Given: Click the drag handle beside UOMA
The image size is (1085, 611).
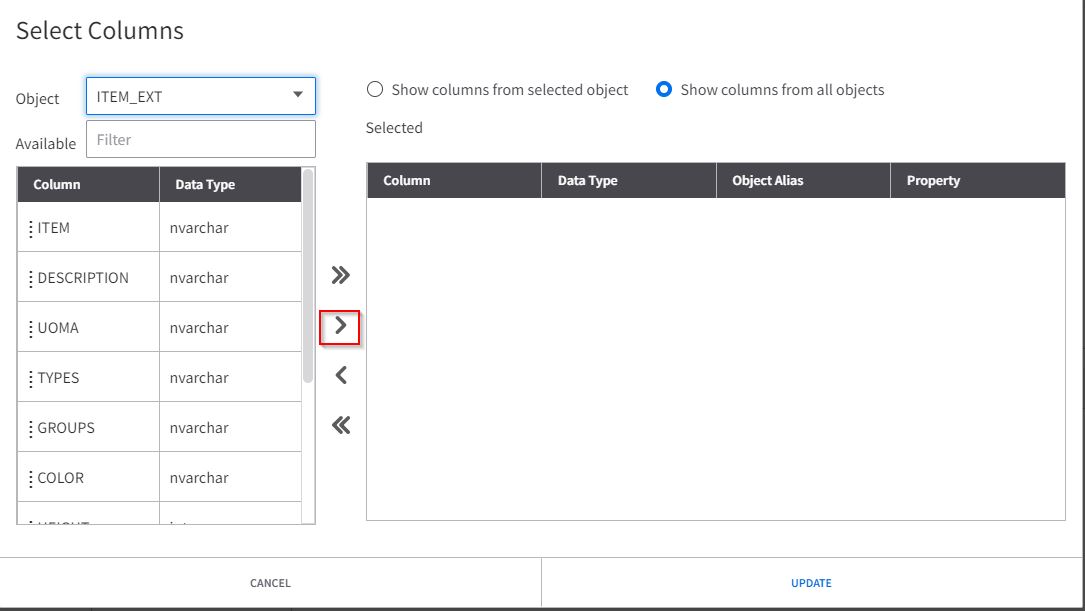Looking at the screenshot, I should (31, 328).
